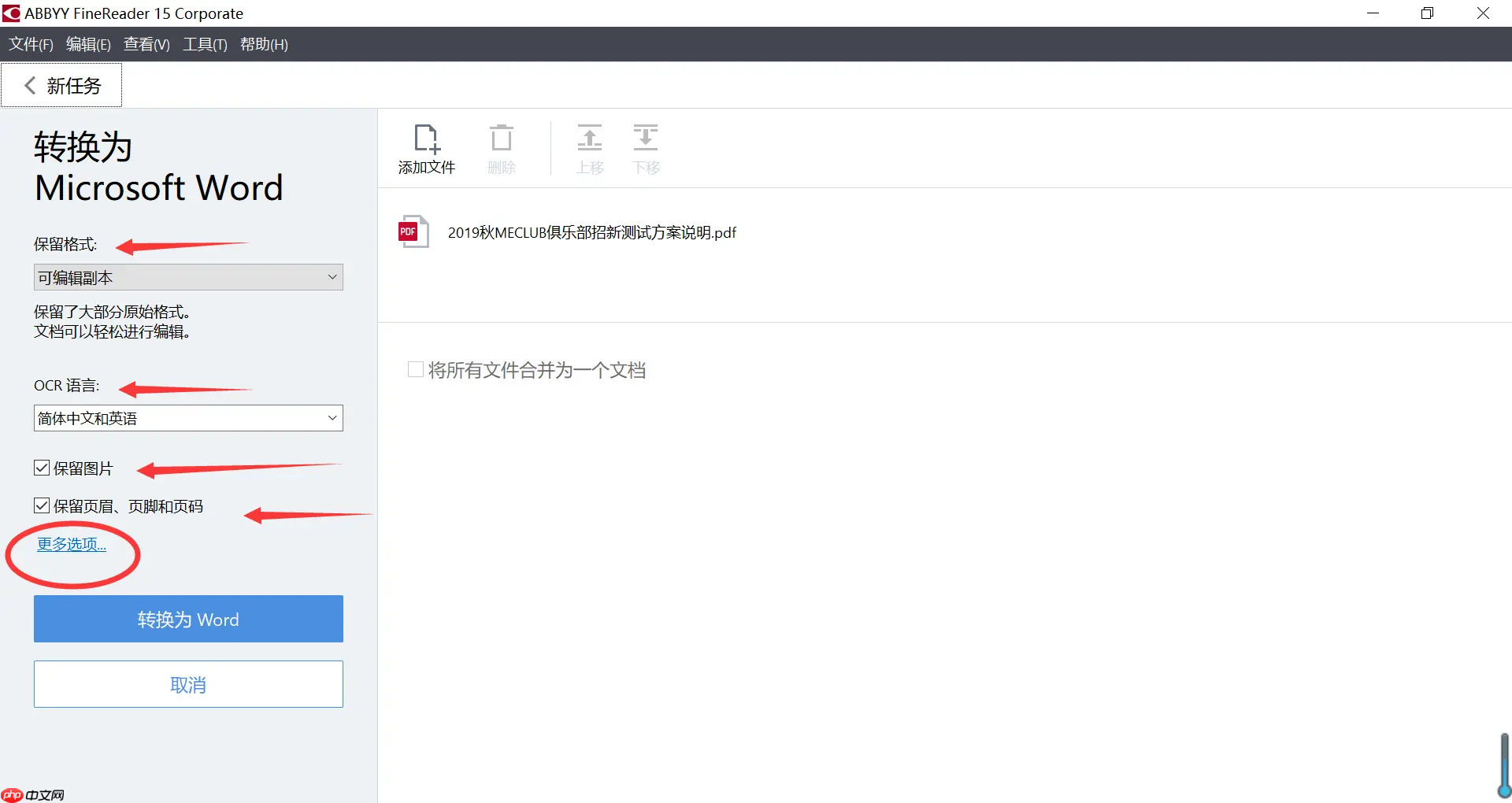Click the PDF file icon of 招新测试方案说明
This screenshot has height=803, width=1512.
tap(413, 231)
